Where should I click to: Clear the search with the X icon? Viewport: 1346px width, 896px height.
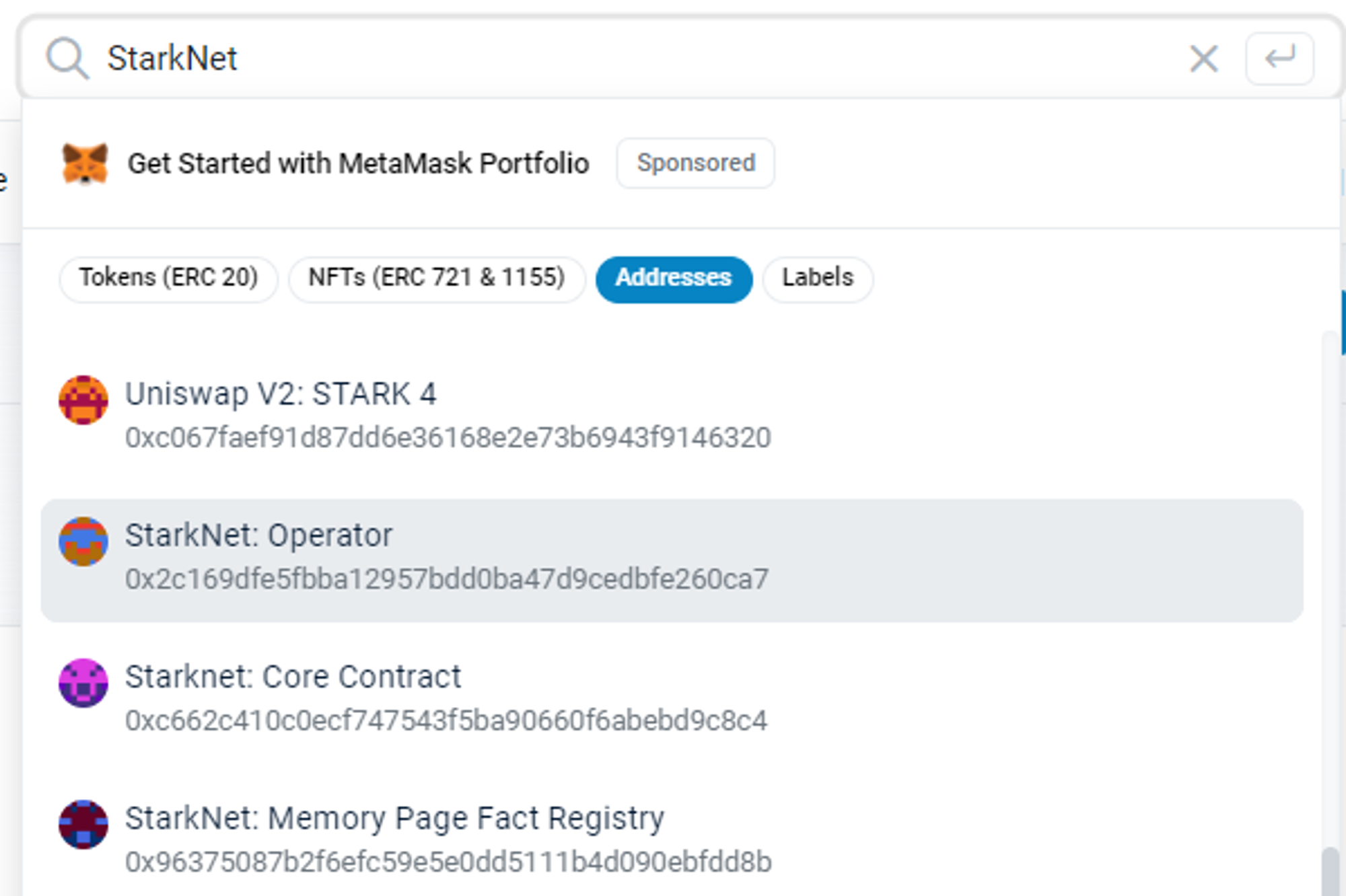click(x=1203, y=59)
